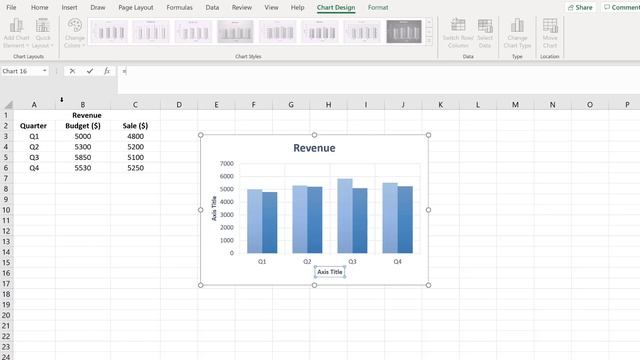The height and width of the screenshot is (360, 640).
Task: Click the Name Box showing Chart 16
Action: (x=20, y=71)
